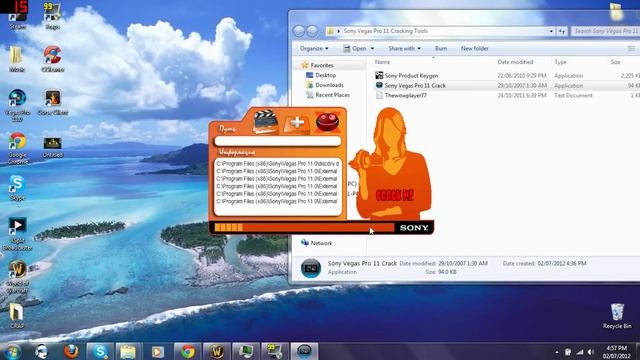Screen dimensions: 640x360
Task: Select Network in navigation pane
Action: (321, 243)
